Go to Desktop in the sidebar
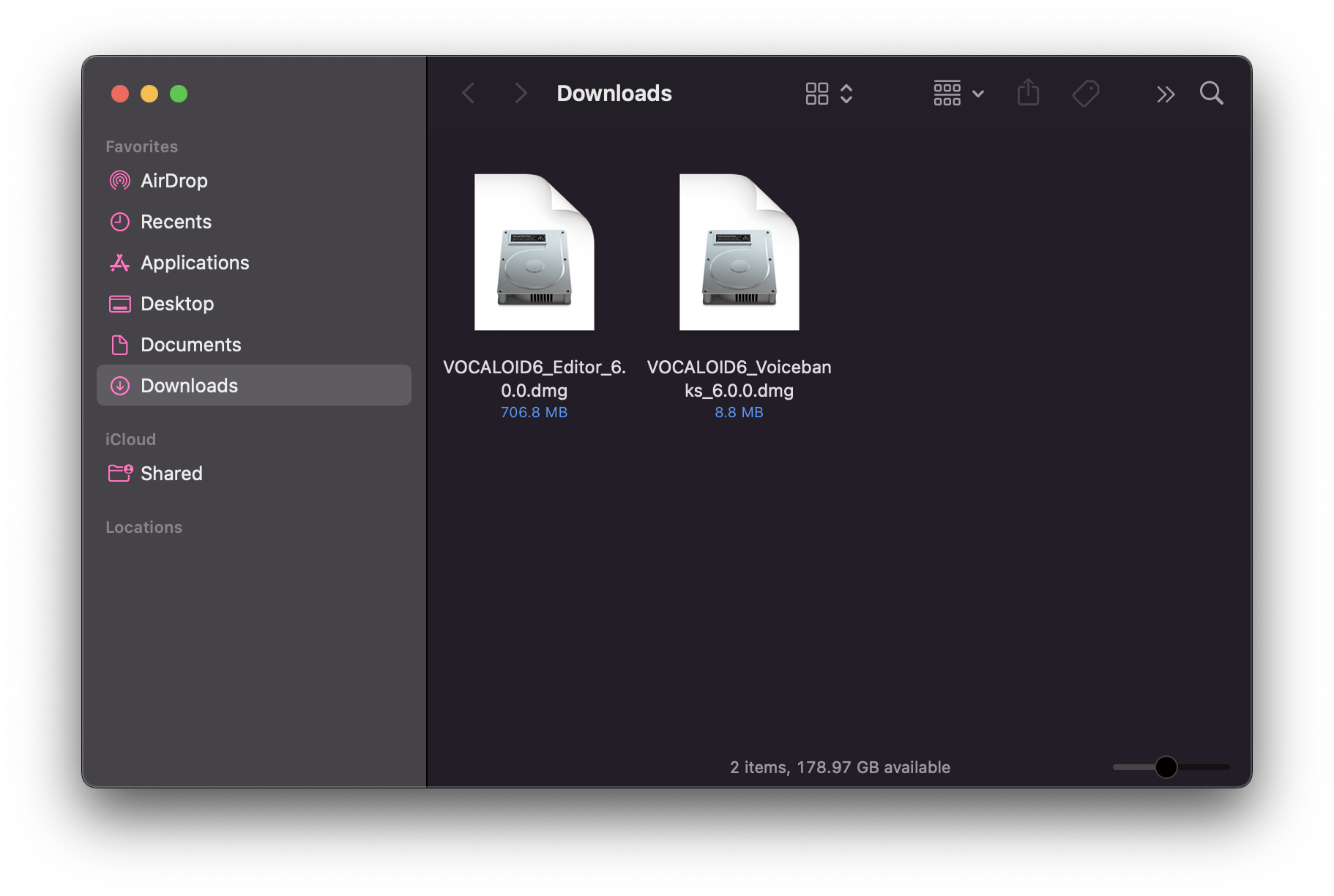The width and height of the screenshot is (1334, 896). tap(253, 304)
